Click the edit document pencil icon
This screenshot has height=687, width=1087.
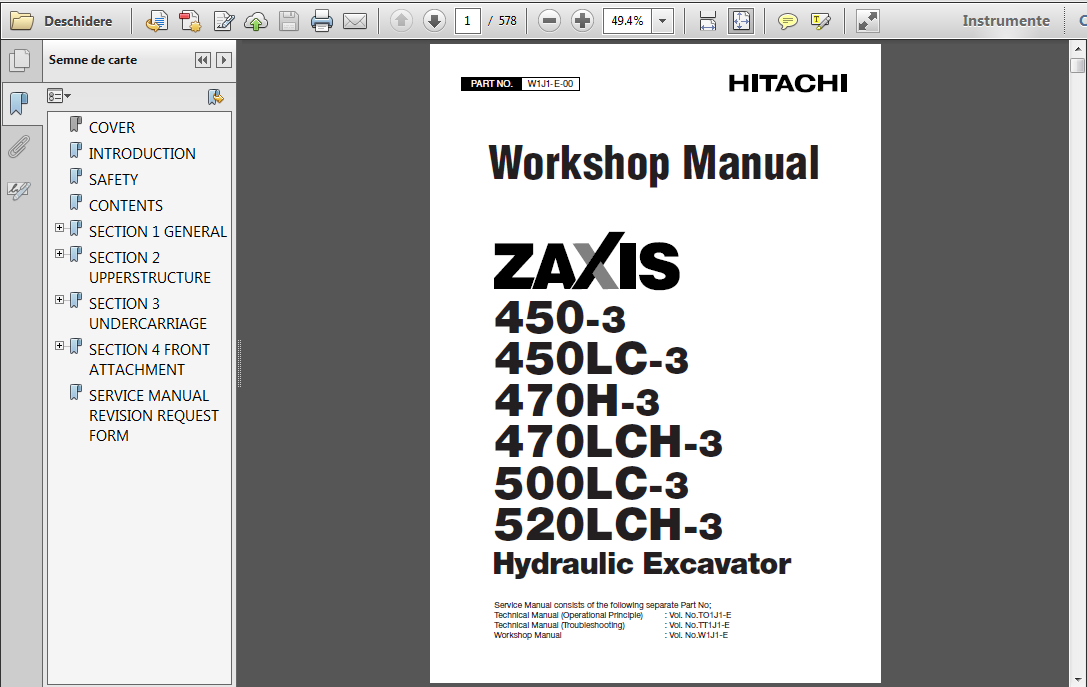tap(223, 21)
